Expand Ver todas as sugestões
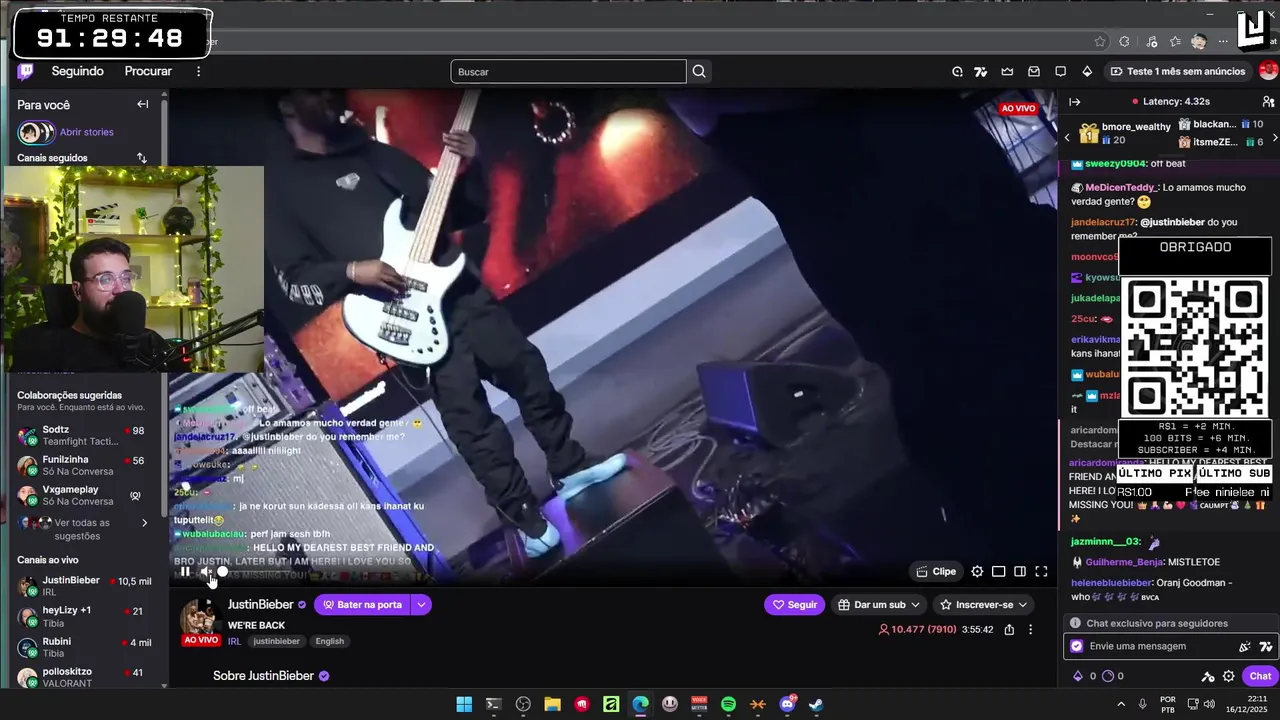 click(x=82, y=529)
